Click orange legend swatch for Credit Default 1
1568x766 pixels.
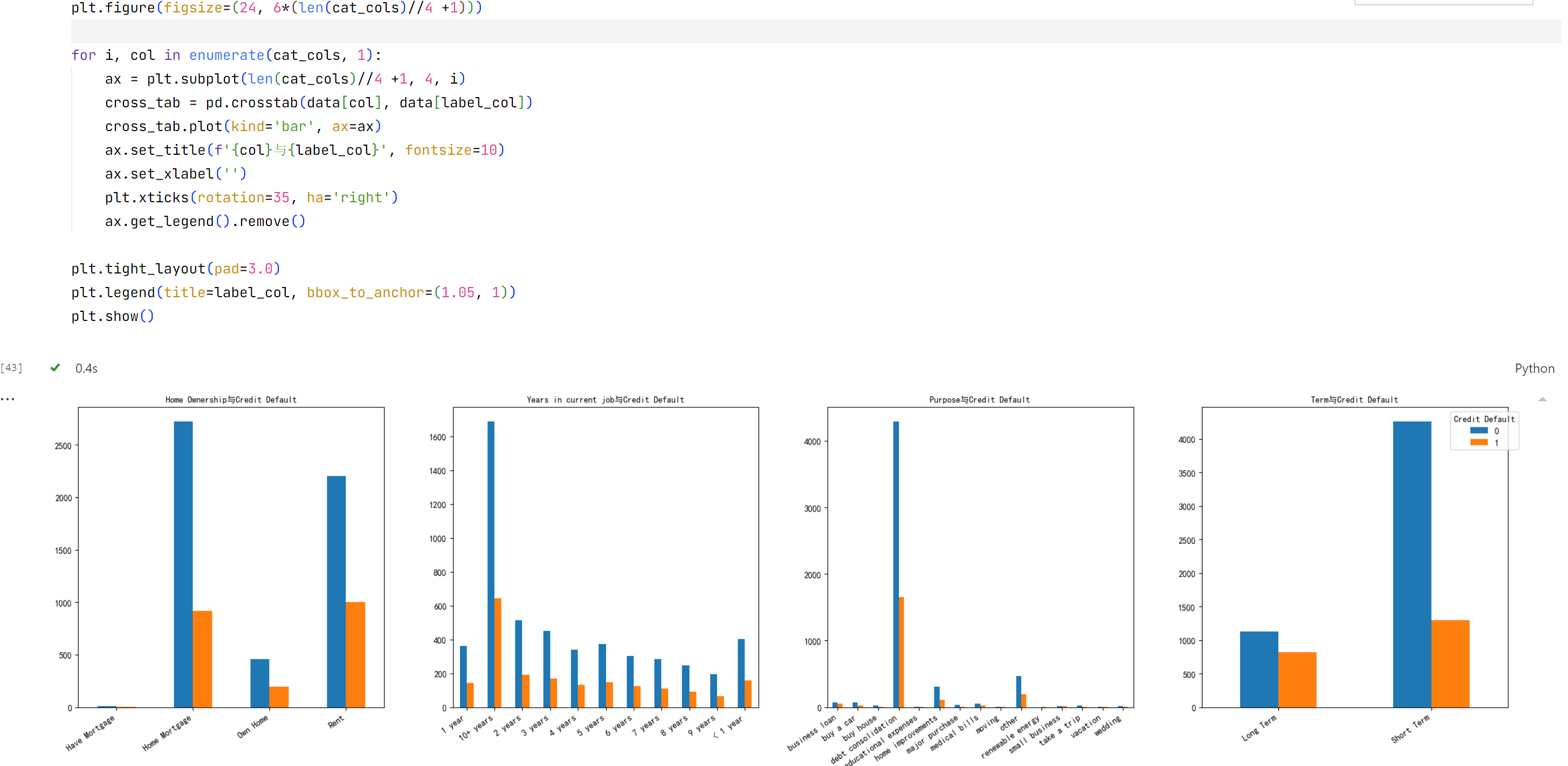pos(1478,443)
